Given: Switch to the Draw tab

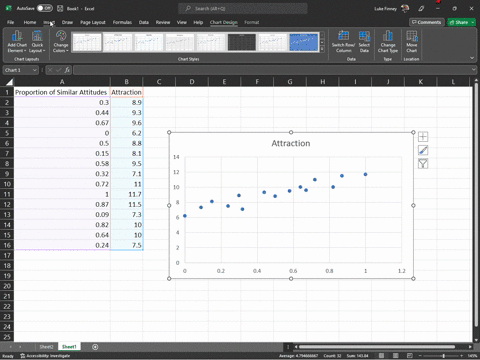Looking at the screenshot, I should point(67,22).
